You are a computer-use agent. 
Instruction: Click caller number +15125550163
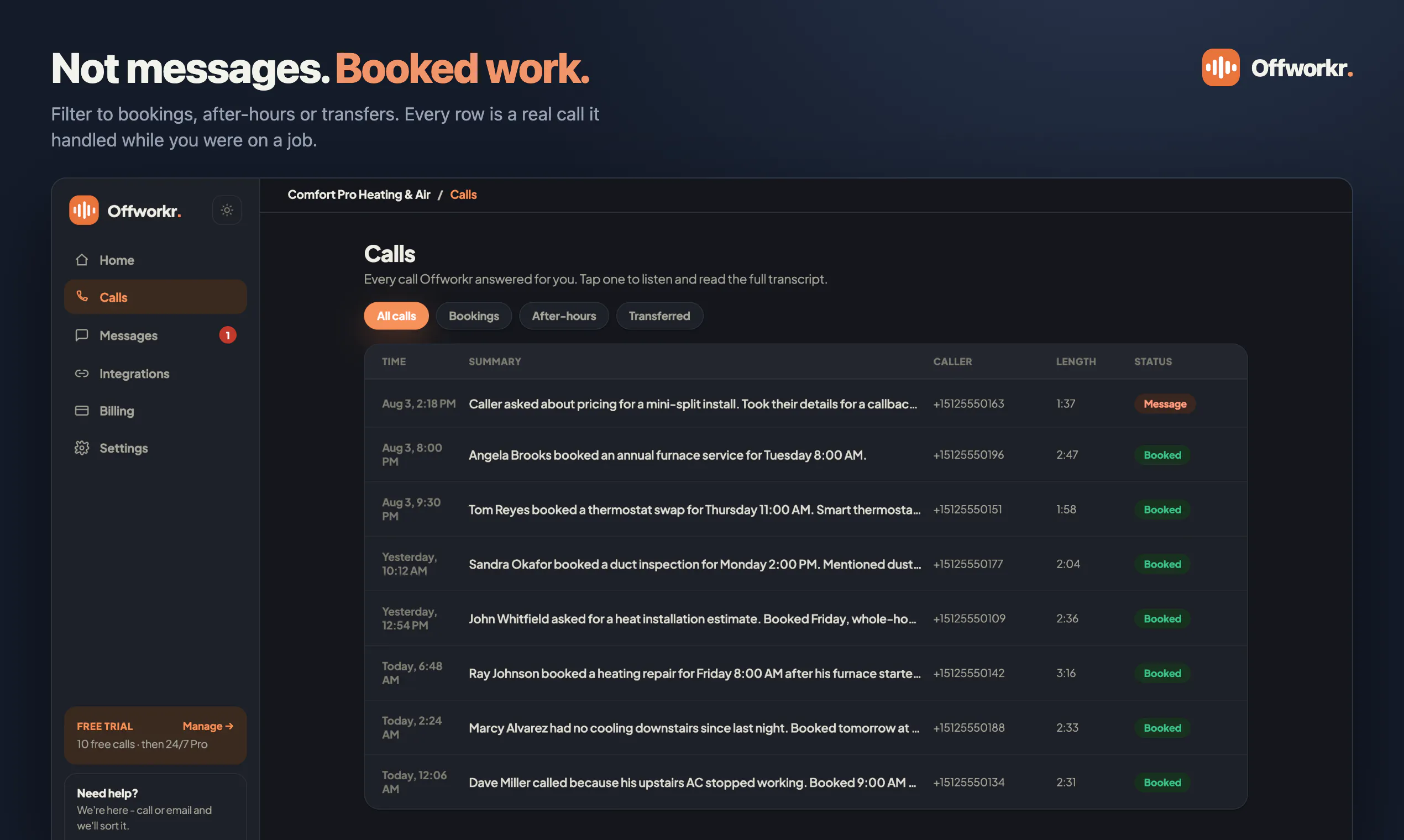[x=968, y=403]
